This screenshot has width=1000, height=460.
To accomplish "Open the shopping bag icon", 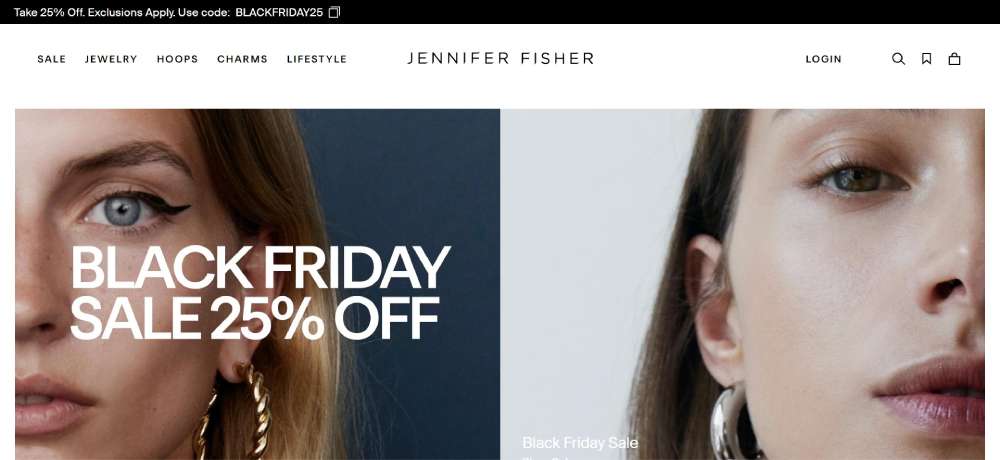I will point(954,59).
